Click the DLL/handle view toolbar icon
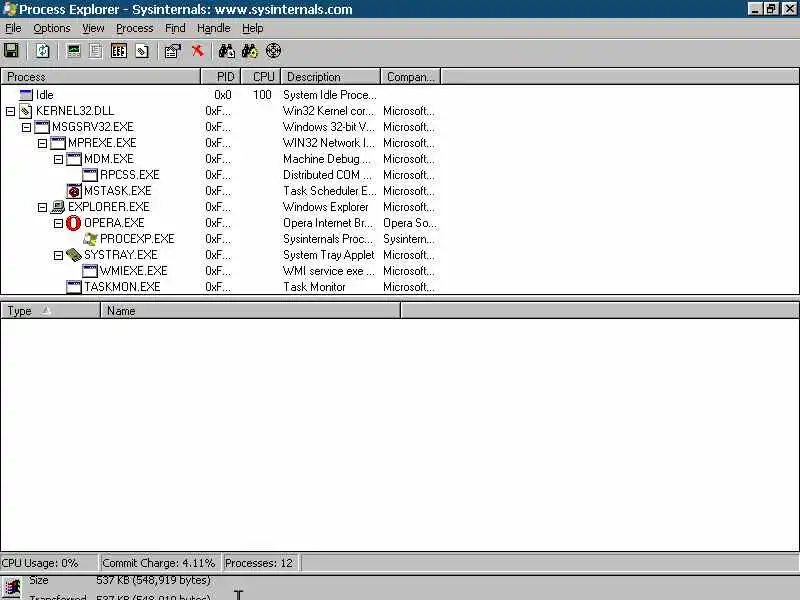This screenshot has height=600, width=800. tap(142, 51)
